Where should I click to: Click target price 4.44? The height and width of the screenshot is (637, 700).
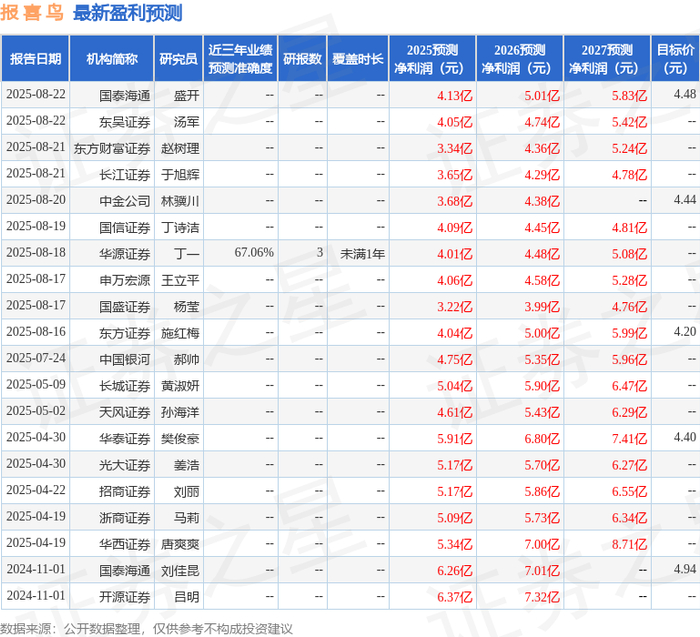click(685, 200)
